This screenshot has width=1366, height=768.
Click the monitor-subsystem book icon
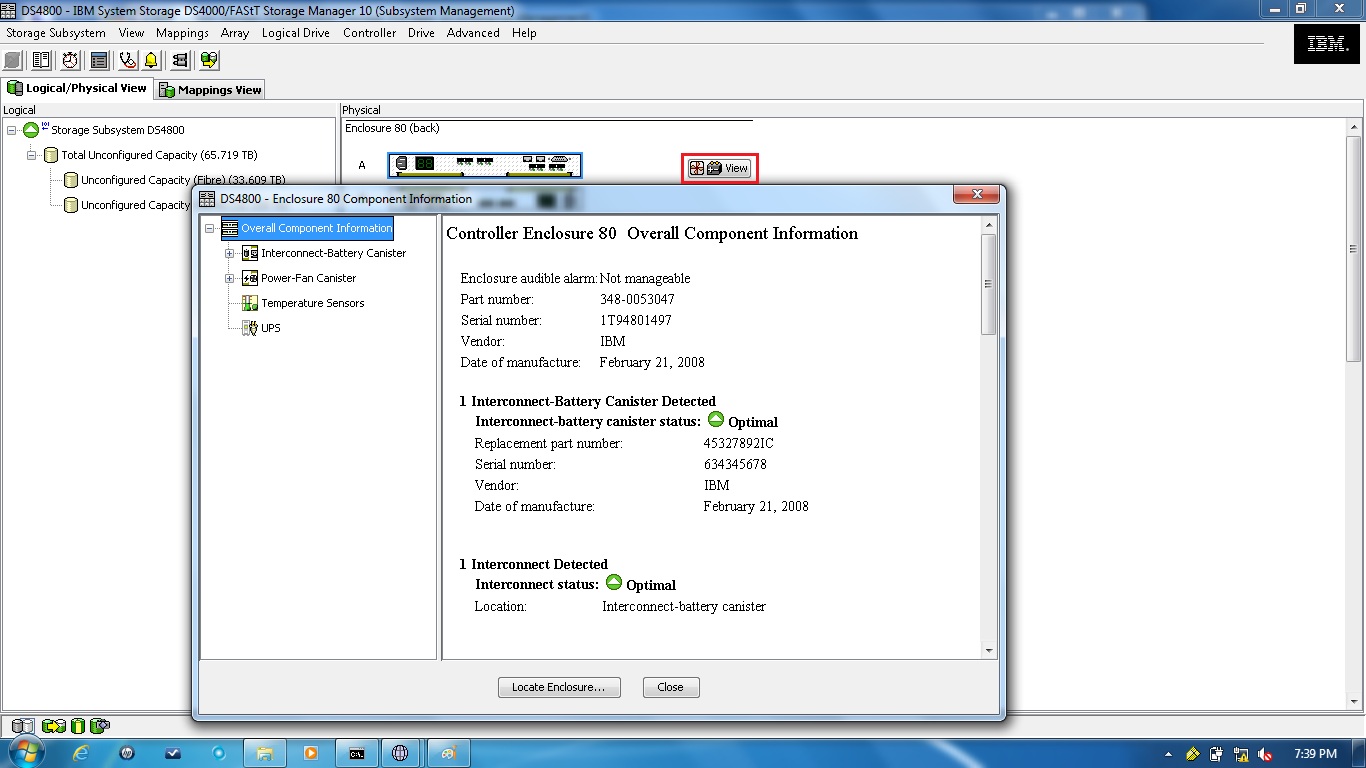pyautogui.click(x=40, y=60)
